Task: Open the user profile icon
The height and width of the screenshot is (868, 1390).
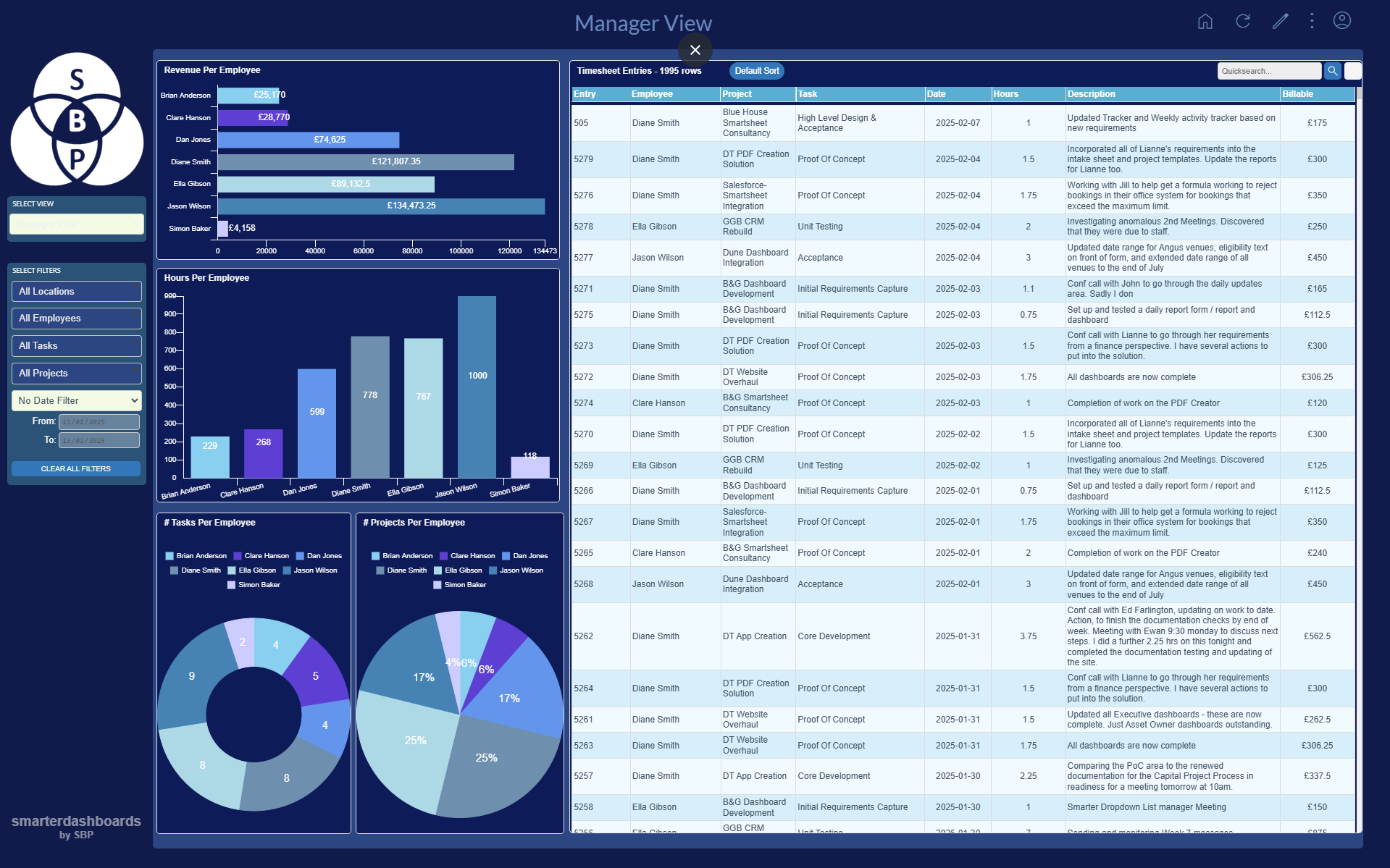Action: (1342, 21)
